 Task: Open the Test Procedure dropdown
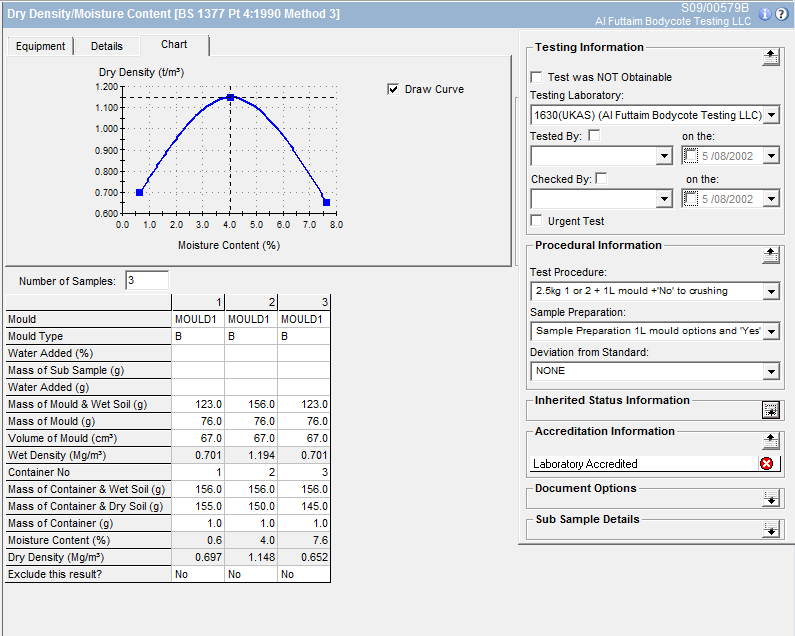(x=771, y=291)
